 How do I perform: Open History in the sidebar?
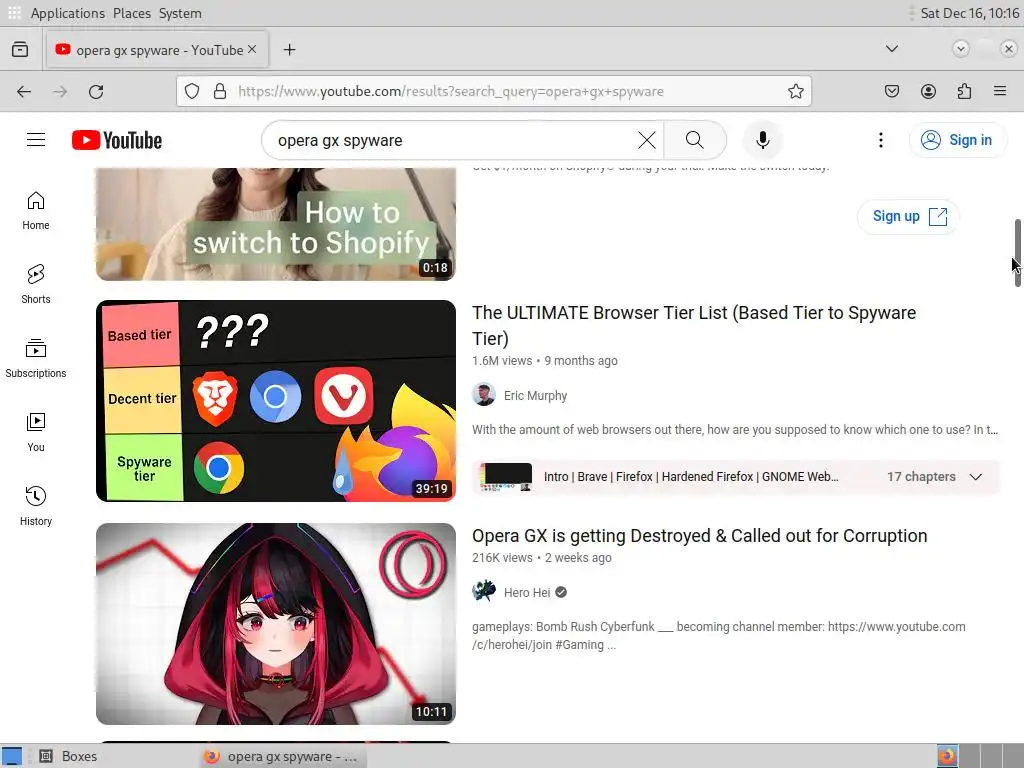tap(36, 506)
